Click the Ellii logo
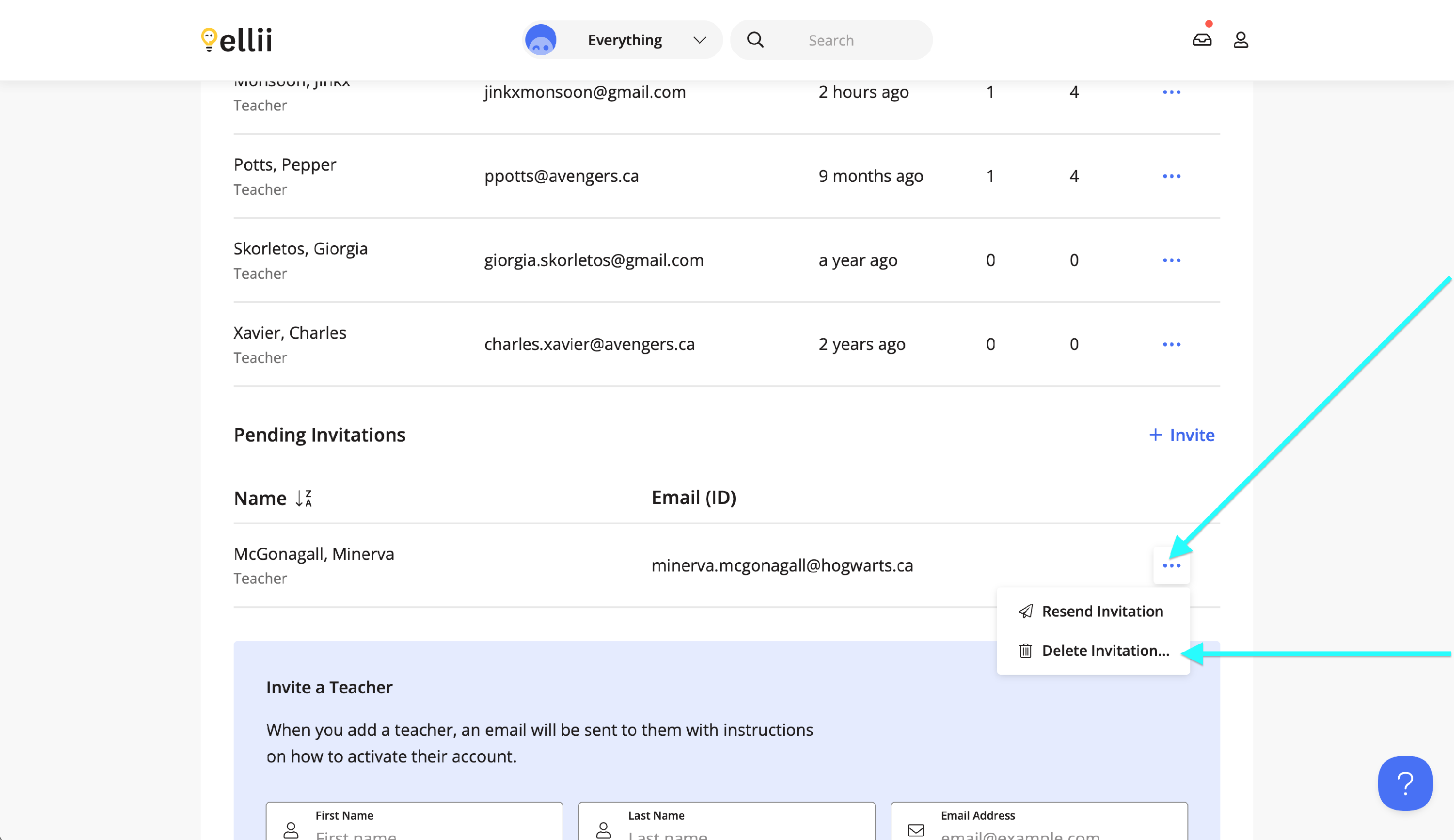The image size is (1454, 840). [237, 40]
